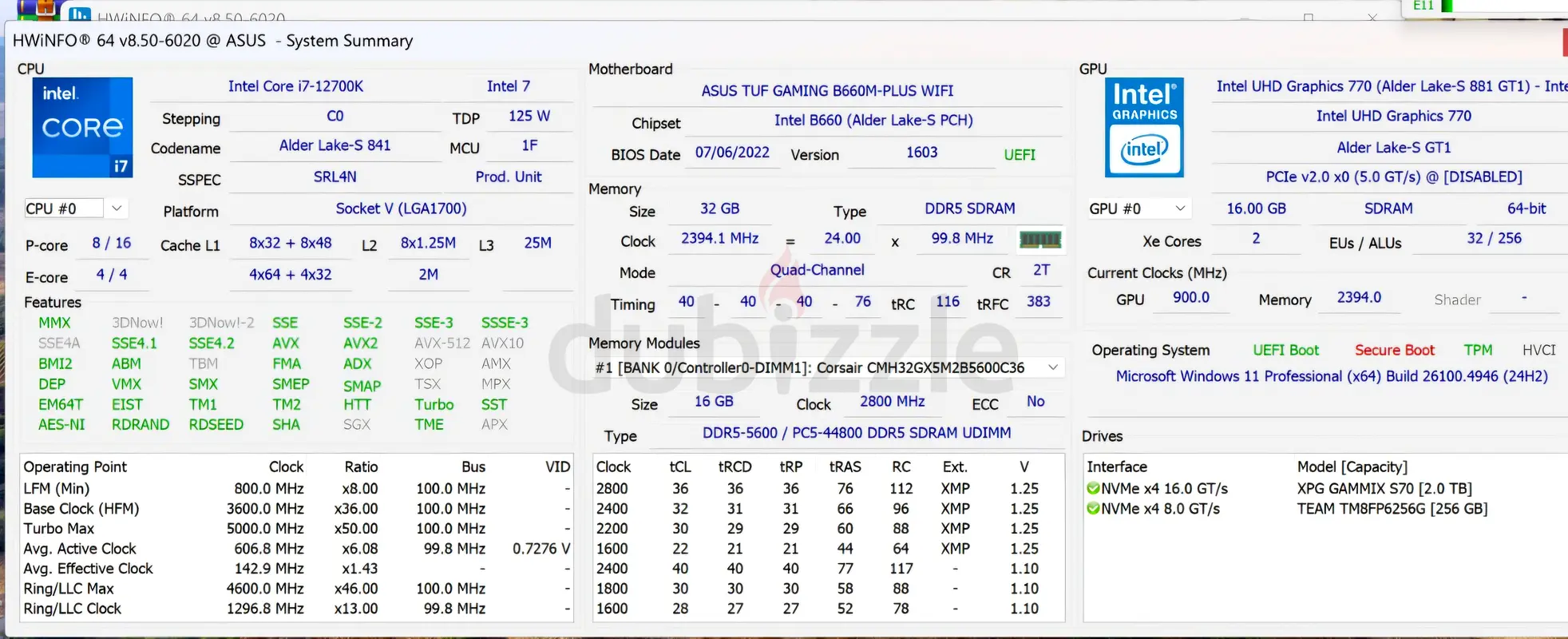The image size is (1568, 639).
Task: Click the GPU clock 900.0 value
Action: point(1190,297)
